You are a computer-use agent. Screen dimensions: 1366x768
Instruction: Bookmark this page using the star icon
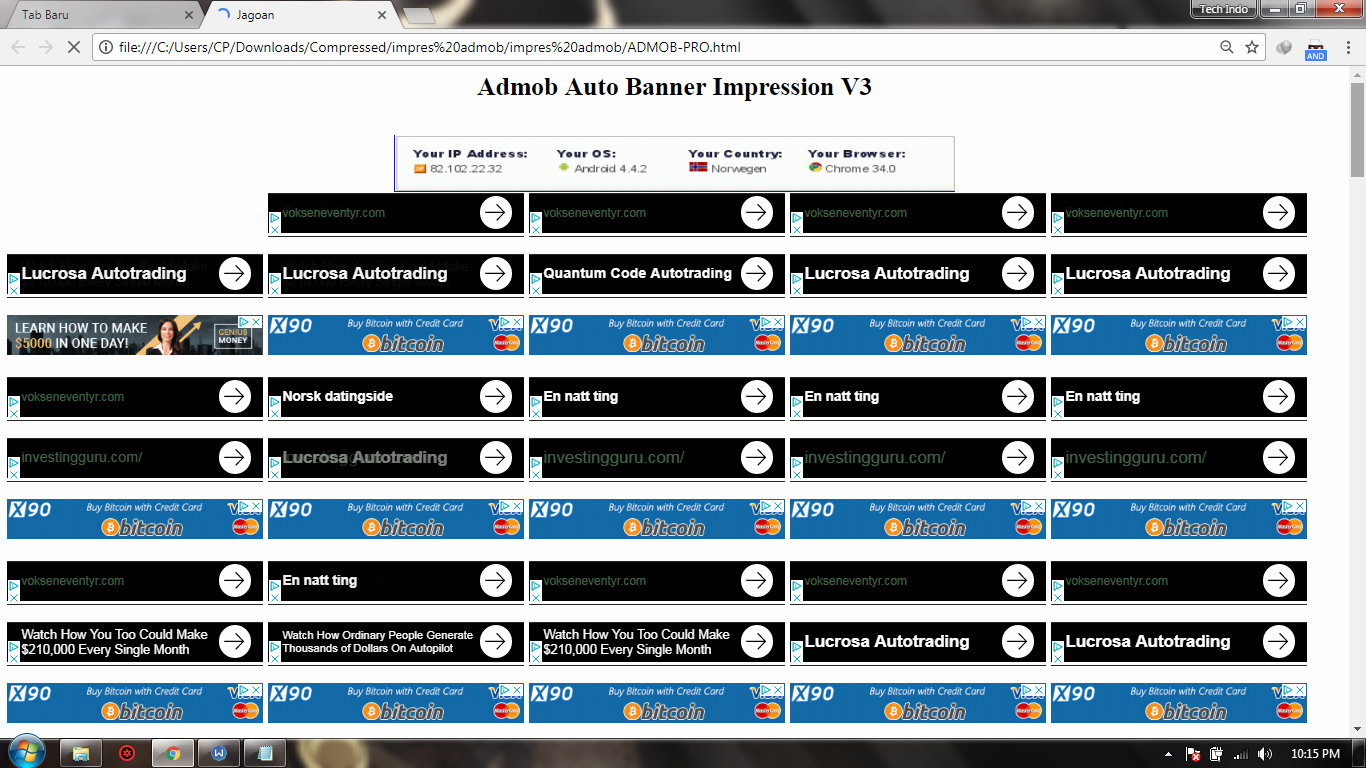(1251, 46)
